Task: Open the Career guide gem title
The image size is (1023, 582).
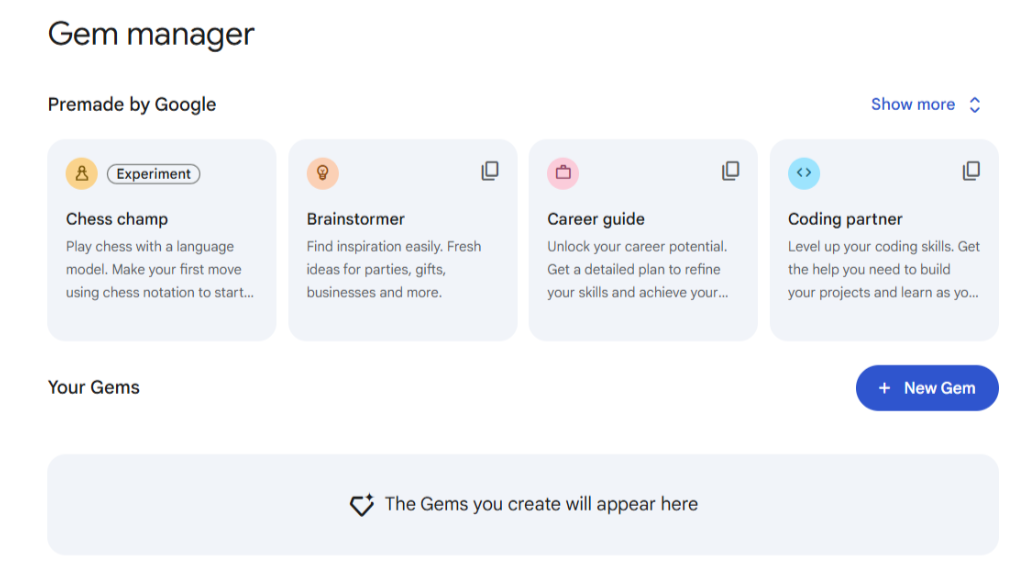Action: (x=596, y=219)
